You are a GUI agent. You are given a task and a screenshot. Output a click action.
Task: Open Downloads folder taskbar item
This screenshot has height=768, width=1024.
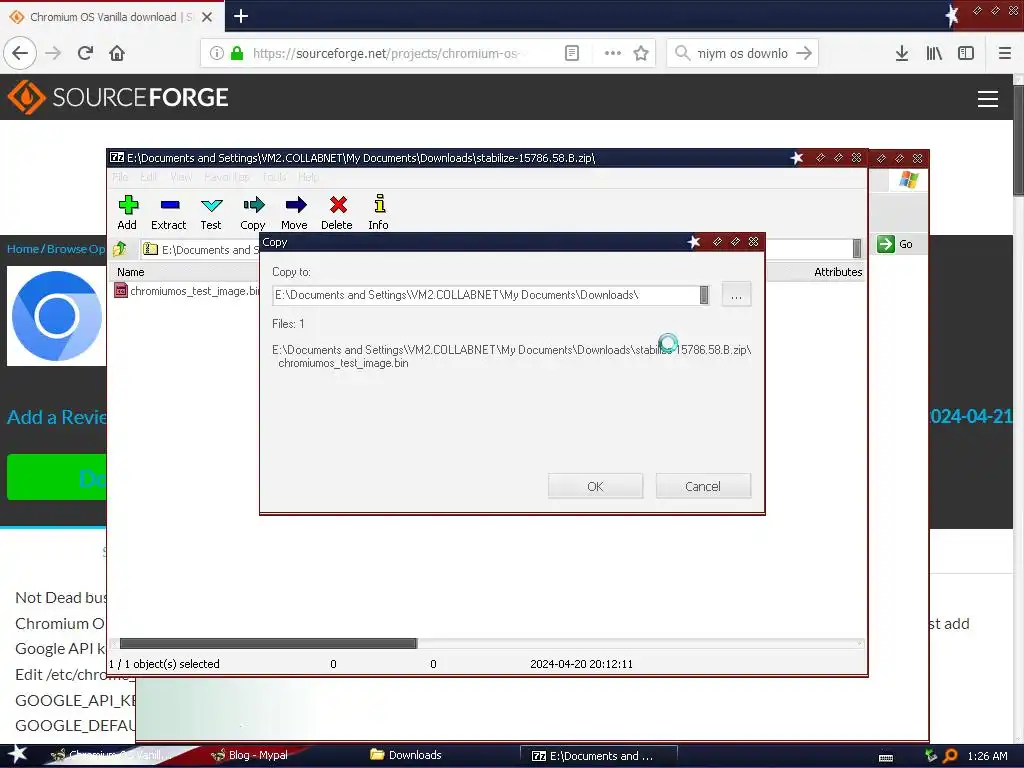pyautogui.click(x=406, y=755)
